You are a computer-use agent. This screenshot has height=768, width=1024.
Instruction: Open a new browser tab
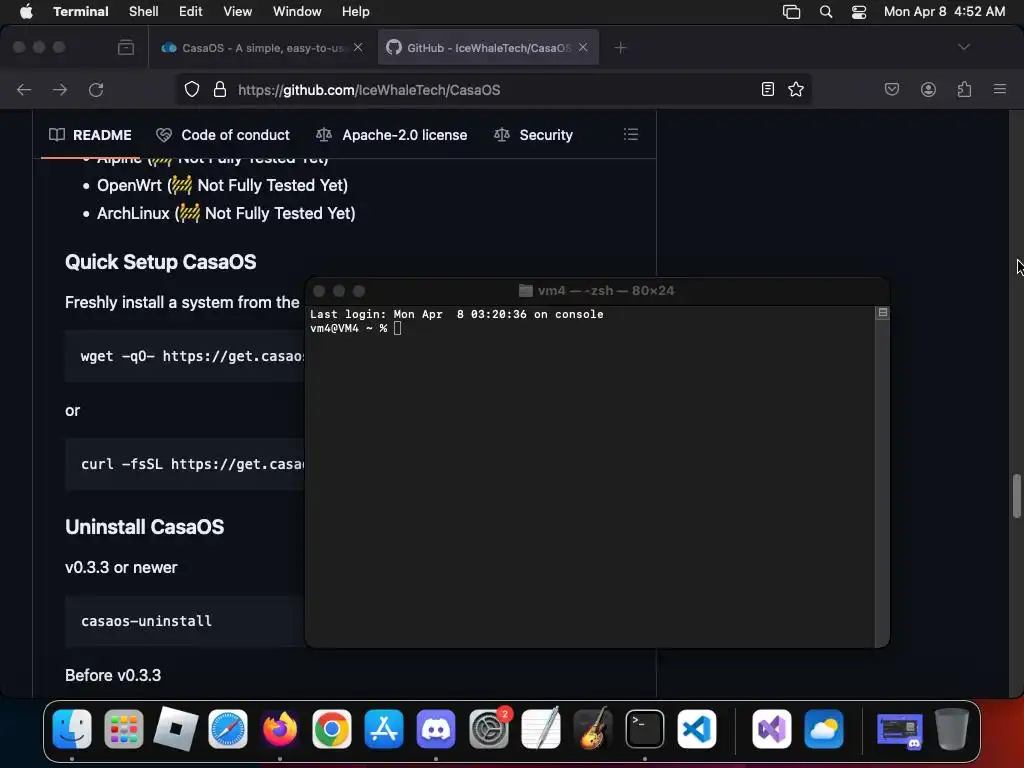620,48
